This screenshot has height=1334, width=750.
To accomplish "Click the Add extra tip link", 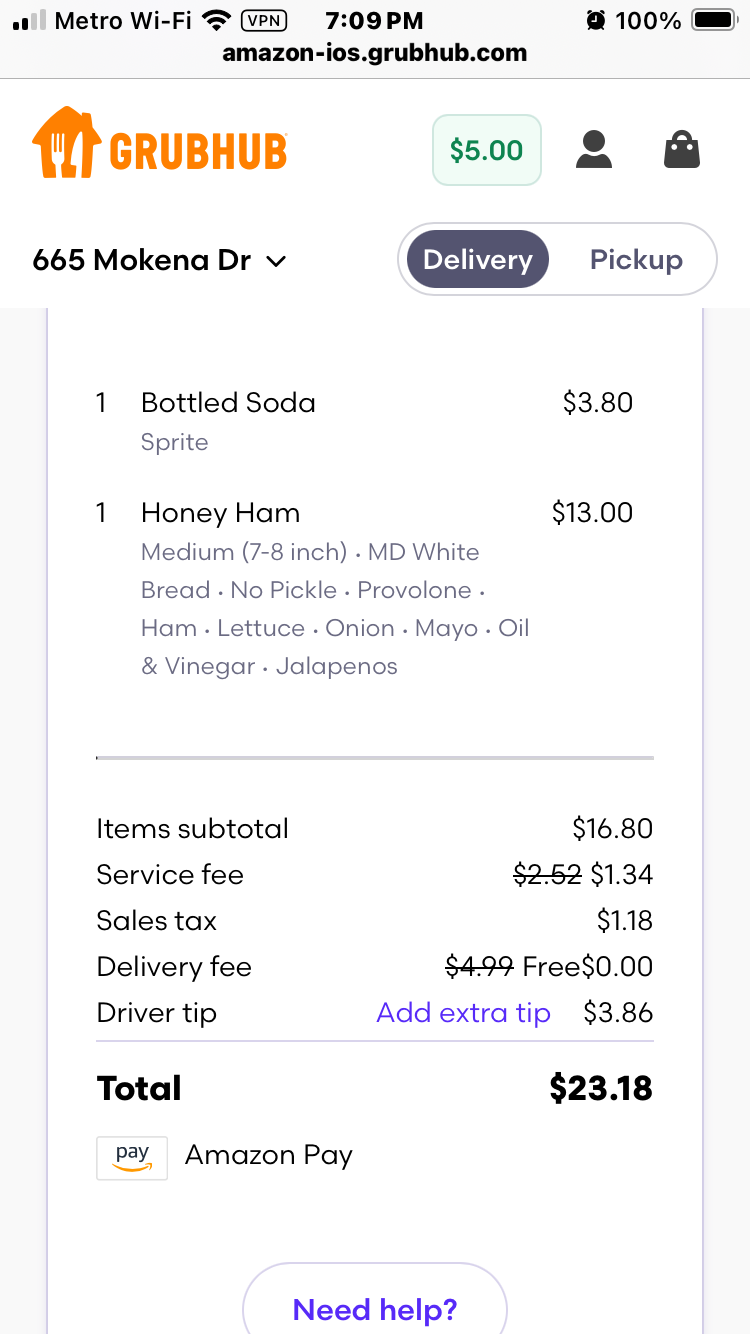I will pyautogui.click(x=463, y=1012).
